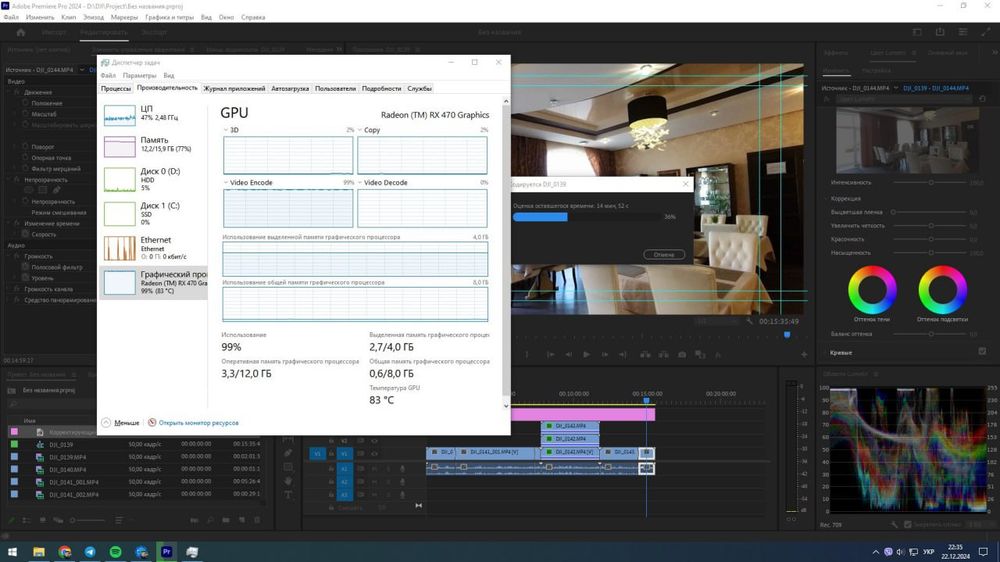The width and height of the screenshot is (1000, 562).
Task: Cancel the encoding with Отмена button
Action: point(663,255)
